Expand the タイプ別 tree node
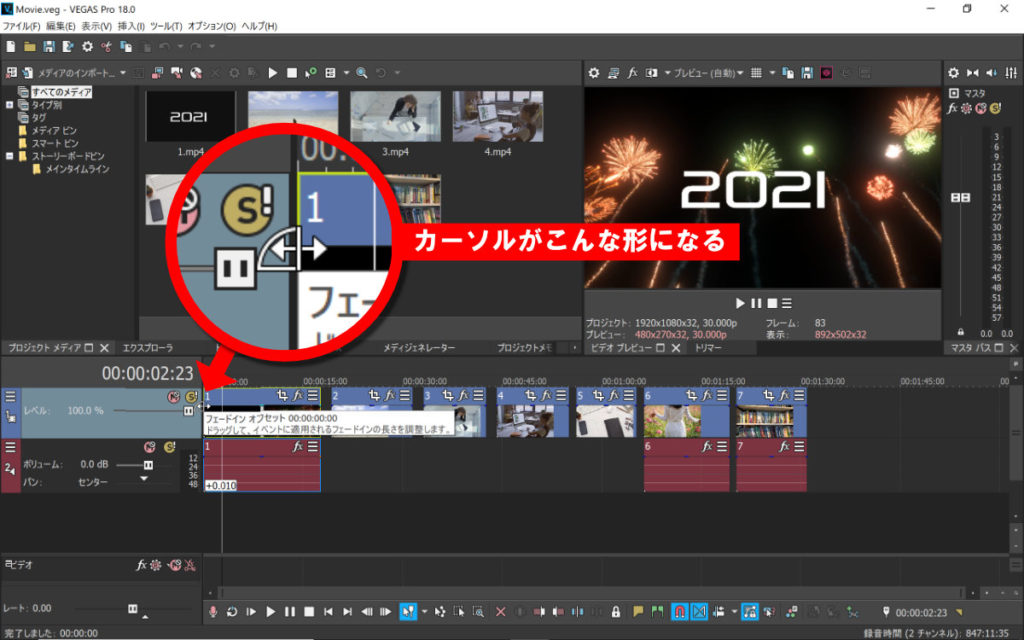This screenshot has height=640, width=1024. click(10, 105)
